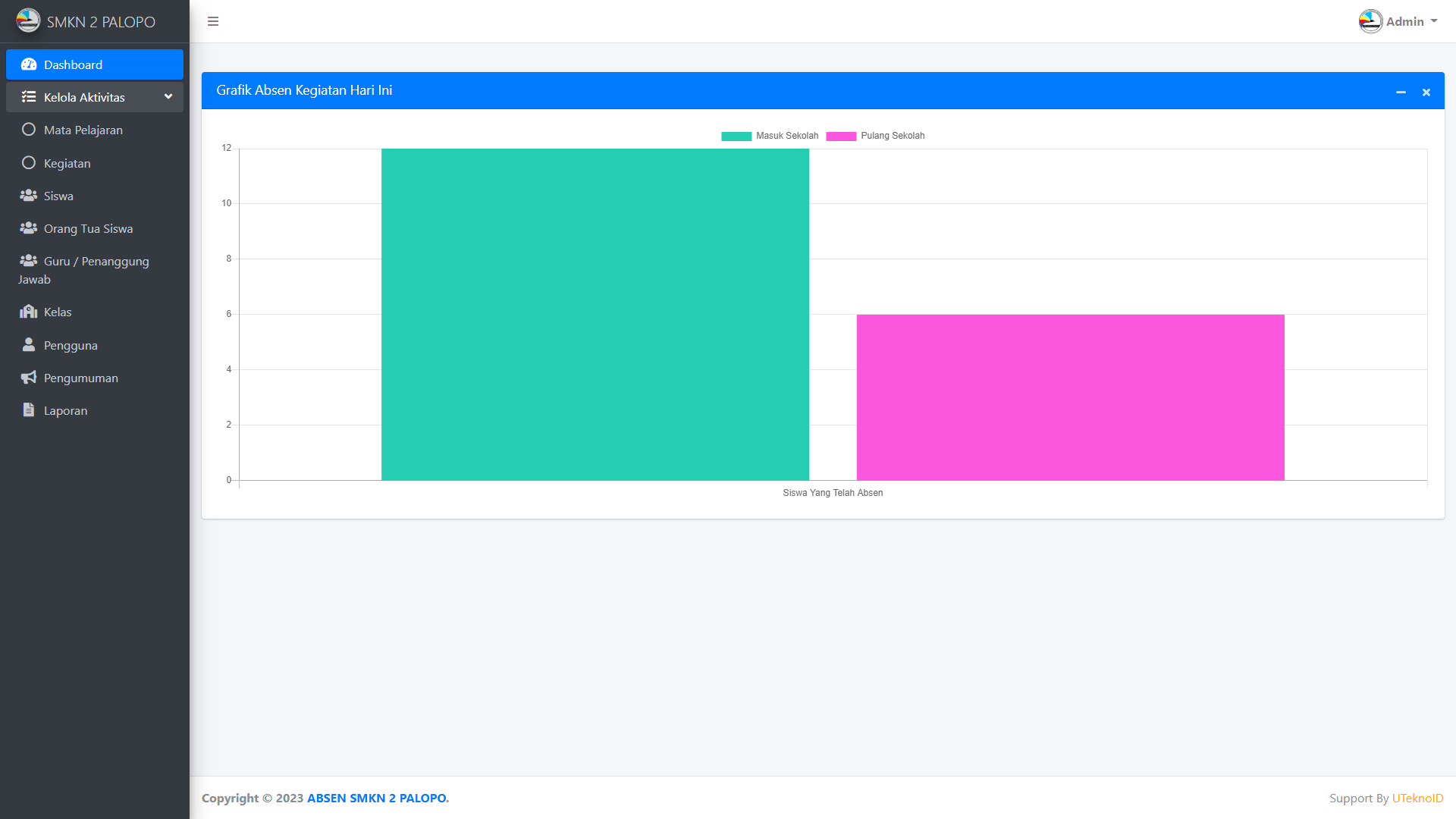Viewport: 1456px width, 819px height.
Task: Open the UTeknoID support link
Action: (x=1417, y=798)
